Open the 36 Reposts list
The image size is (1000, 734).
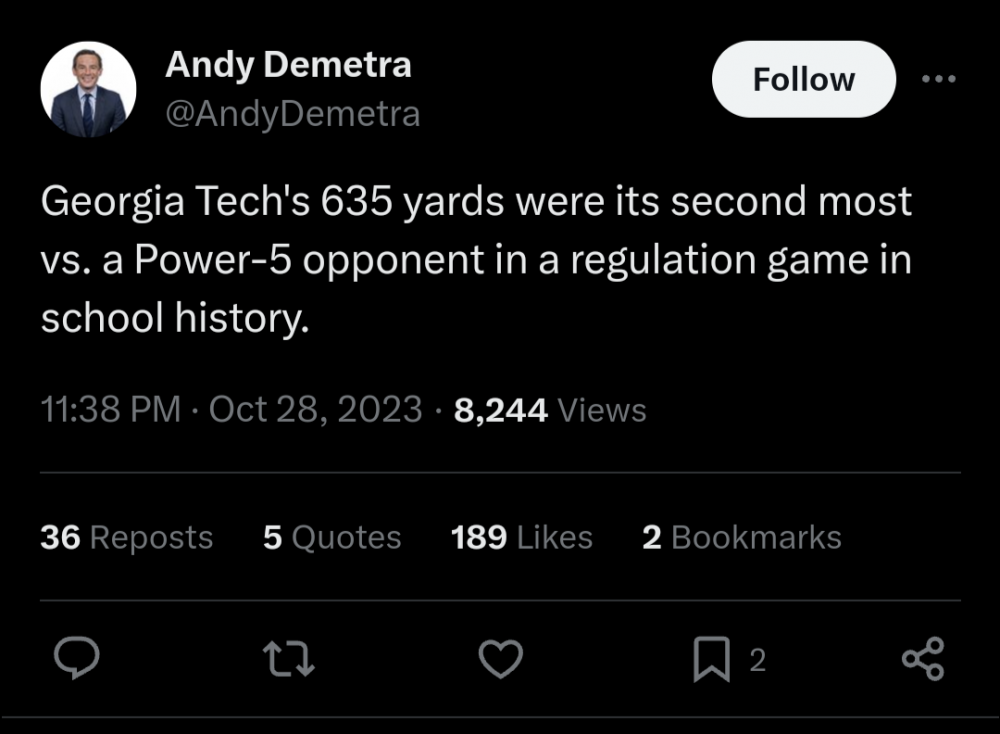pos(127,537)
